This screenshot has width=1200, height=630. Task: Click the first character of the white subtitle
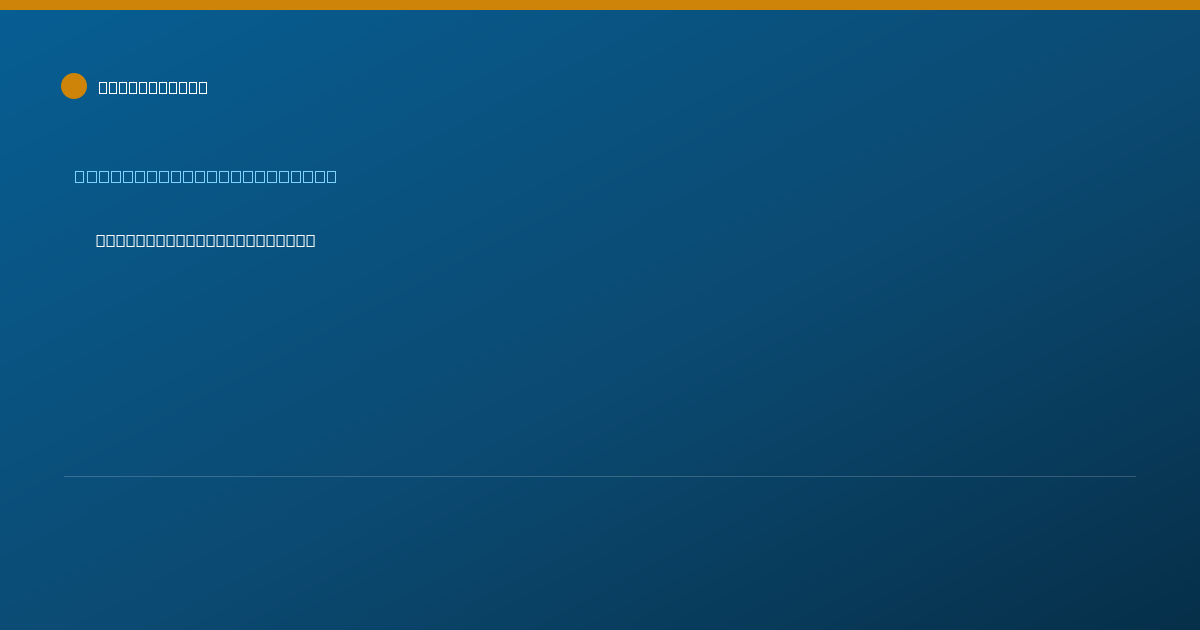[101, 240]
